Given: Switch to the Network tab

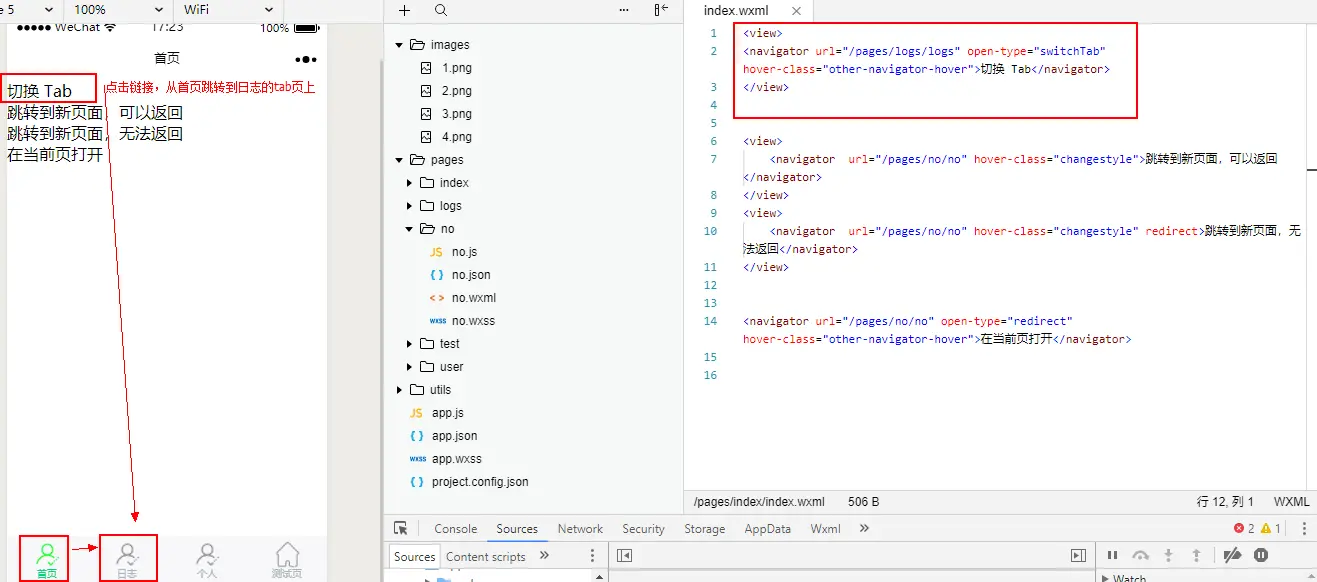Looking at the screenshot, I should point(580,529).
